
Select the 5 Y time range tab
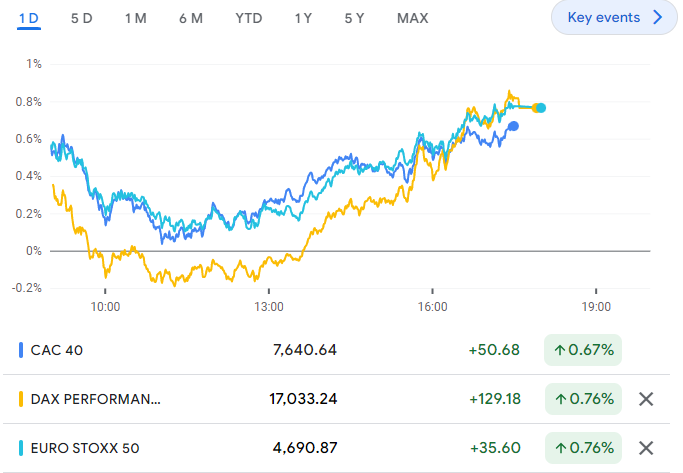354,18
